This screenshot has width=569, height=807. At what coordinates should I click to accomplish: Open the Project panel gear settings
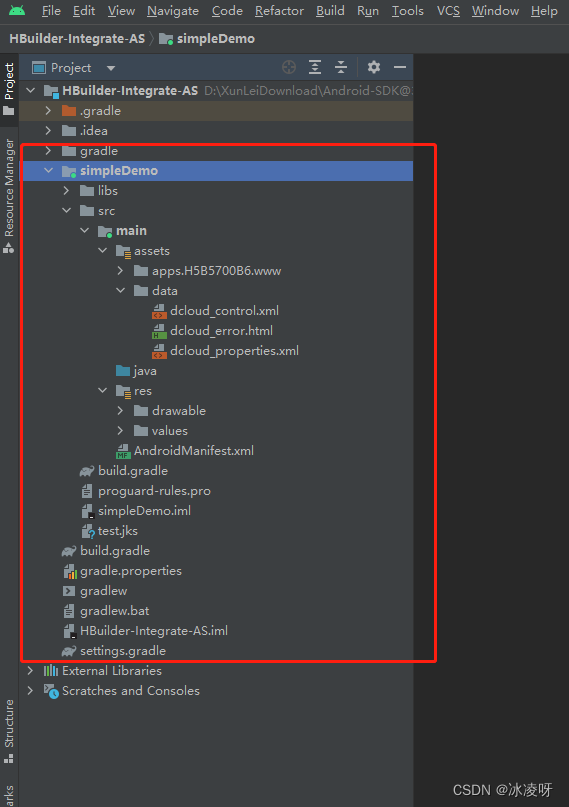pyautogui.click(x=374, y=67)
